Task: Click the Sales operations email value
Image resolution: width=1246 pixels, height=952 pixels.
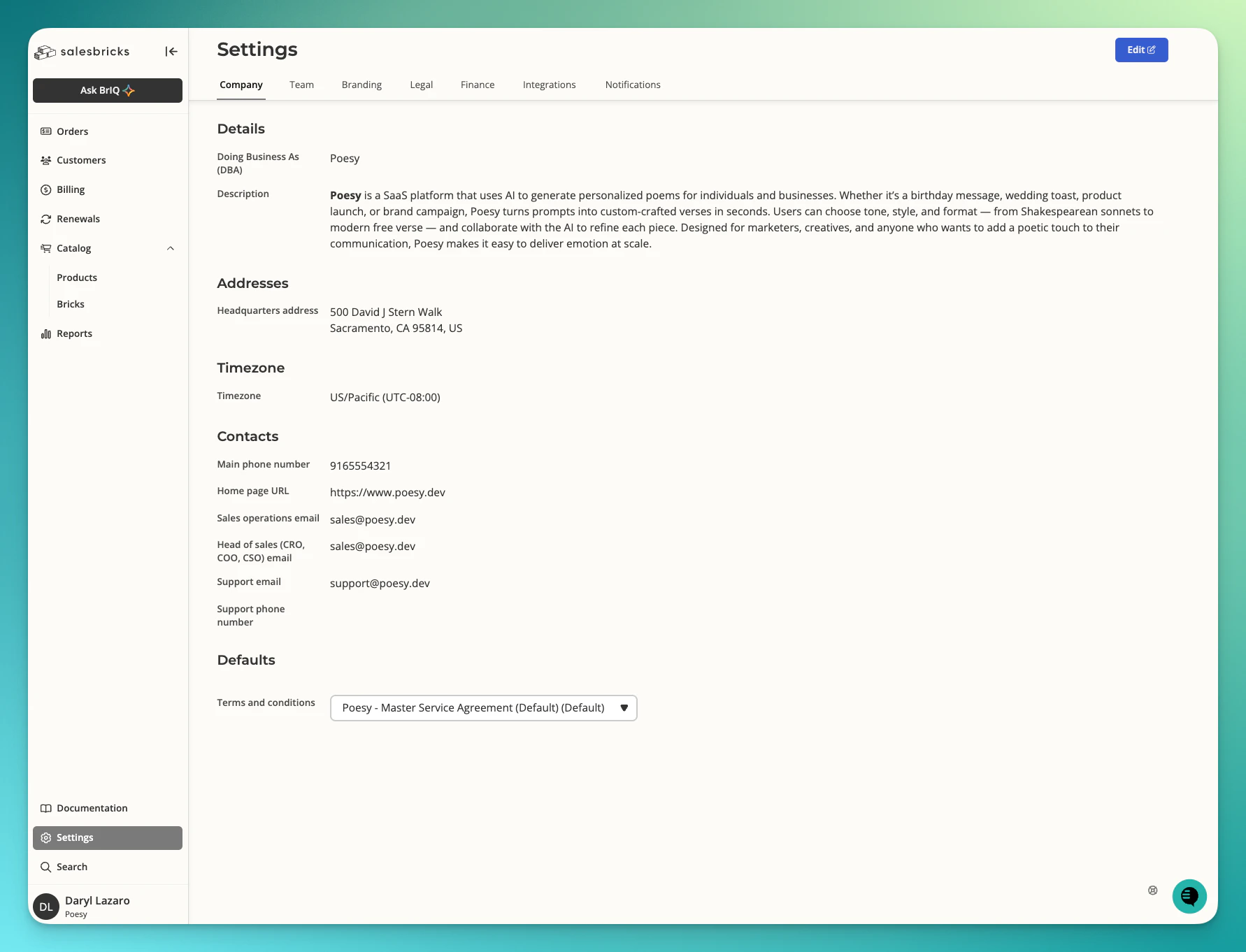Action: pos(373,520)
